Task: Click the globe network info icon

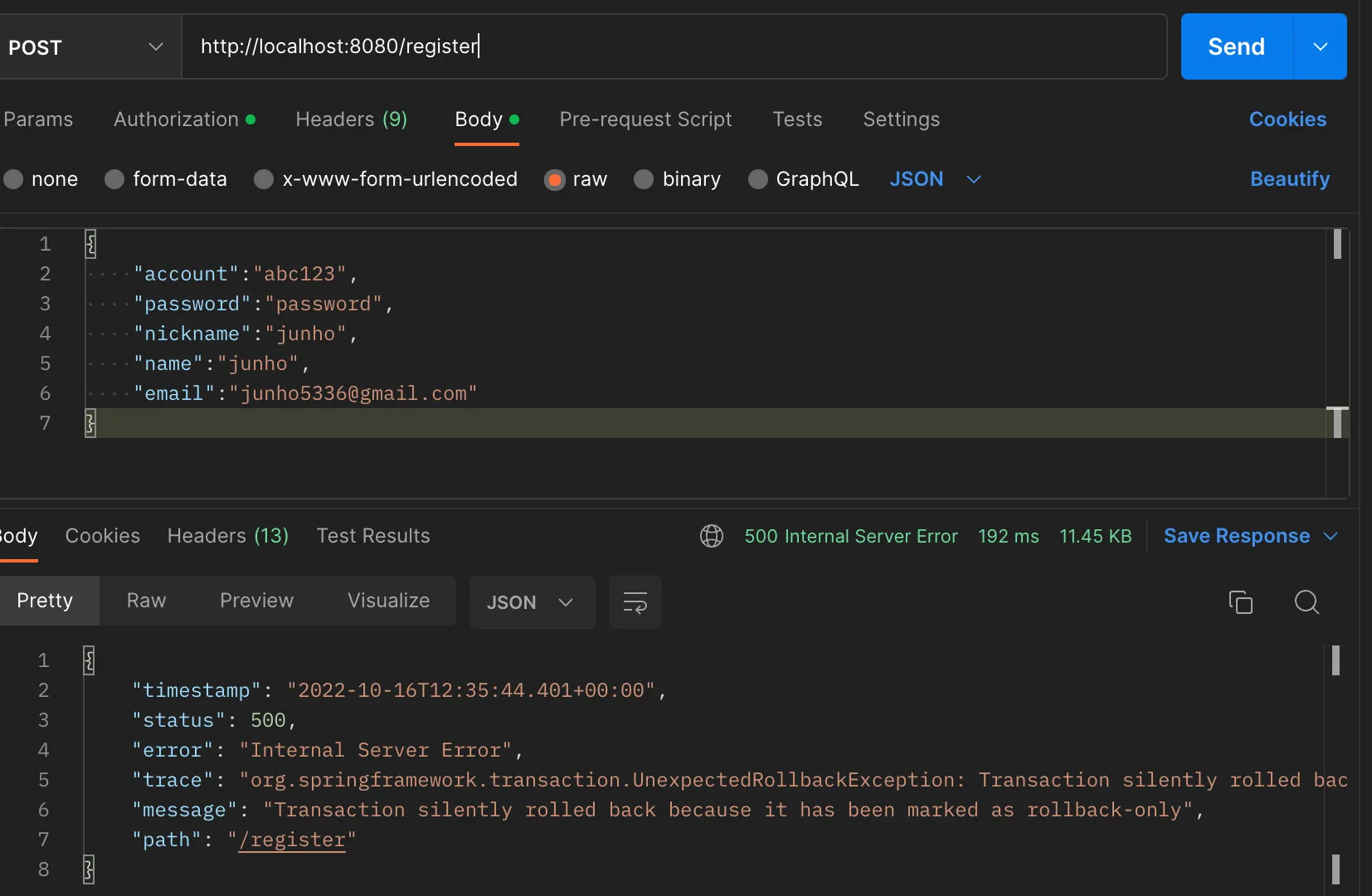Action: pyautogui.click(x=712, y=536)
